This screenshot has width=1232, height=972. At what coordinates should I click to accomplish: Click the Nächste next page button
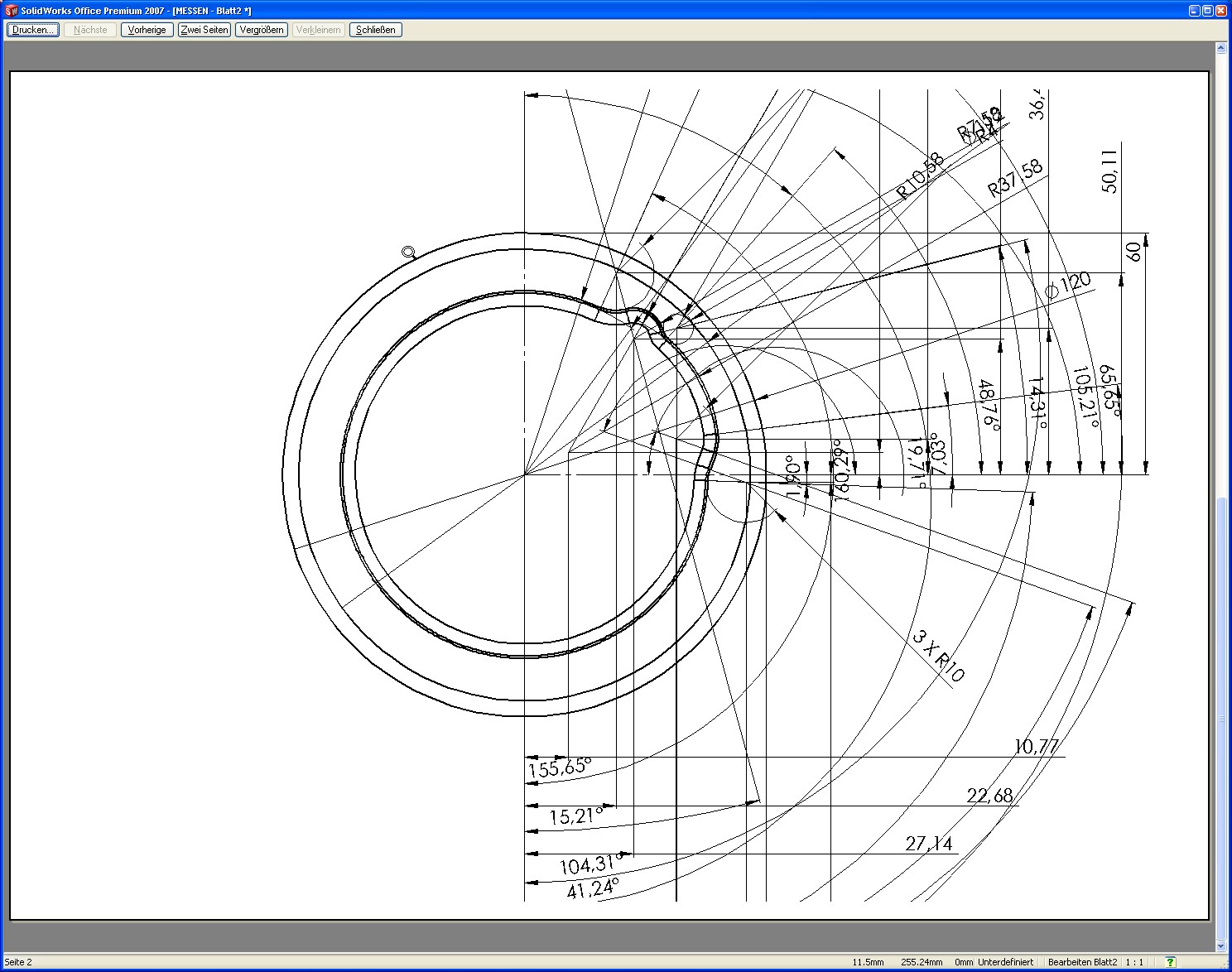pyautogui.click(x=90, y=30)
